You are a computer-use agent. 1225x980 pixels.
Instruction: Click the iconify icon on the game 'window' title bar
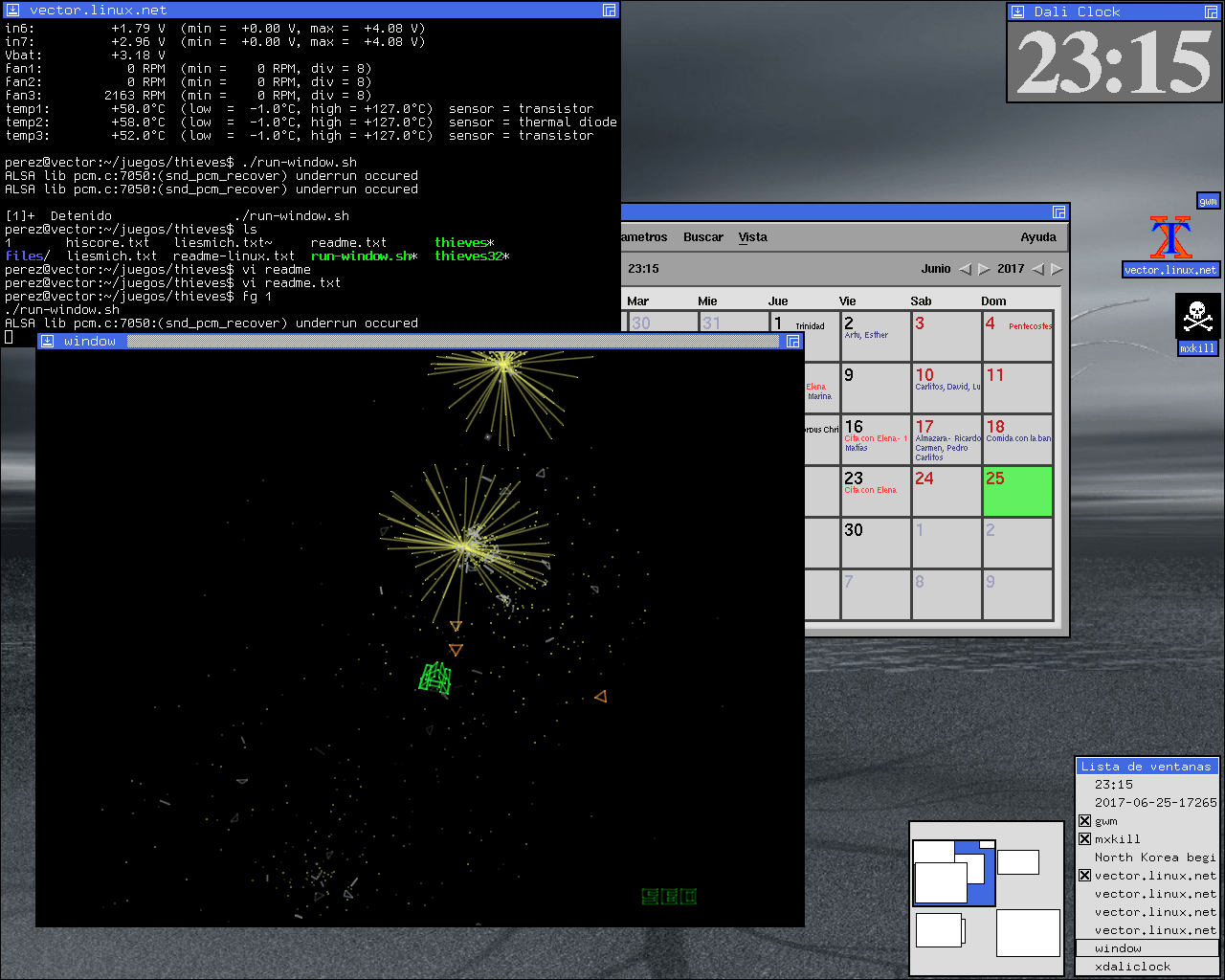pyautogui.click(x=47, y=341)
